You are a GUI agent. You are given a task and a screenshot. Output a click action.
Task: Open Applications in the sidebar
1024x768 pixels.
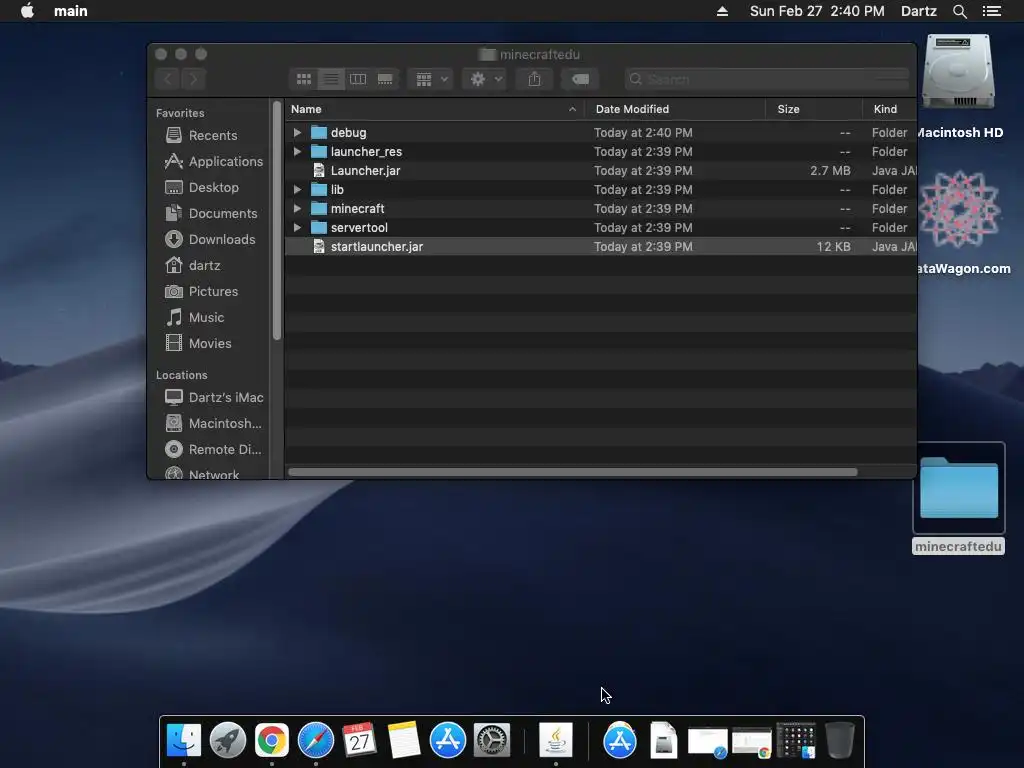click(214, 161)
